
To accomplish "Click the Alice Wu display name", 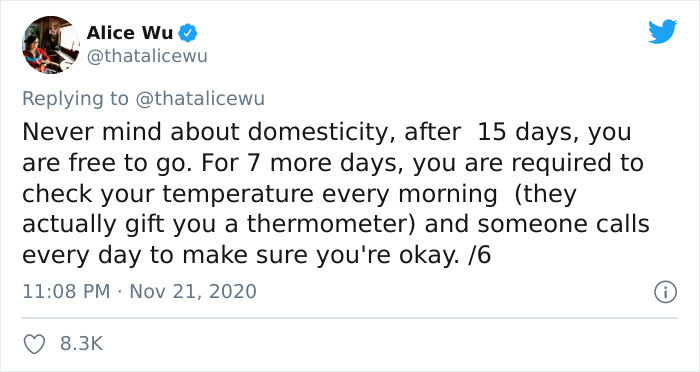I will pyautogui.click(x=130, y=33).
